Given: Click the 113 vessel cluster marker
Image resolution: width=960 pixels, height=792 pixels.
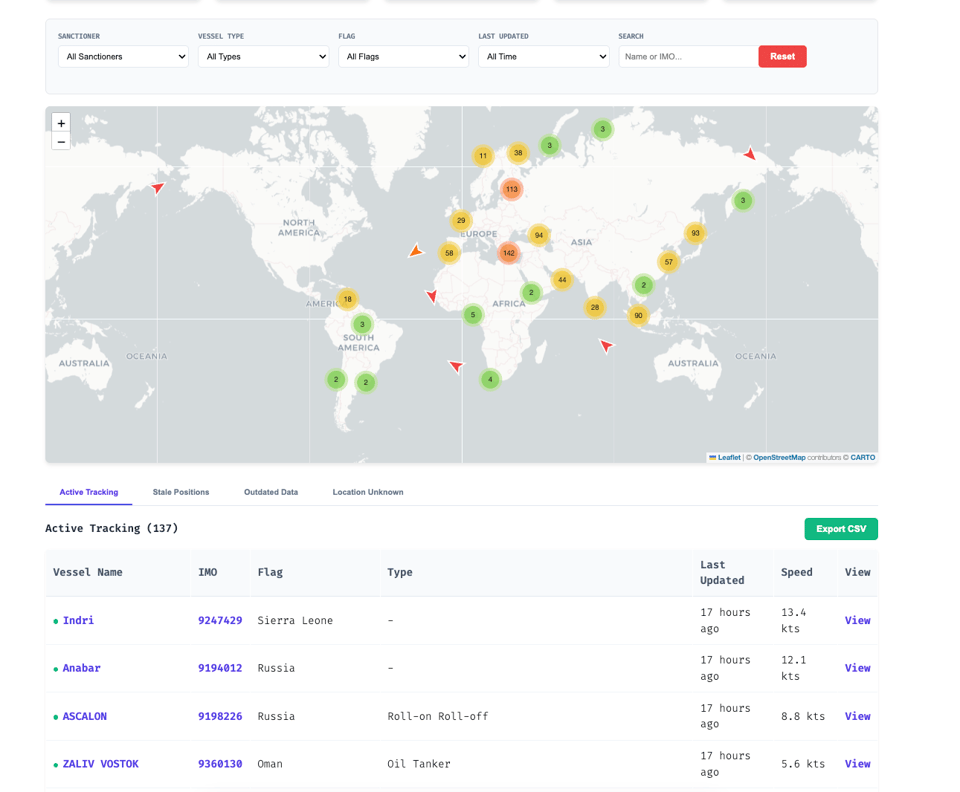Looking at the screenshot, I should tap(512, 189).
